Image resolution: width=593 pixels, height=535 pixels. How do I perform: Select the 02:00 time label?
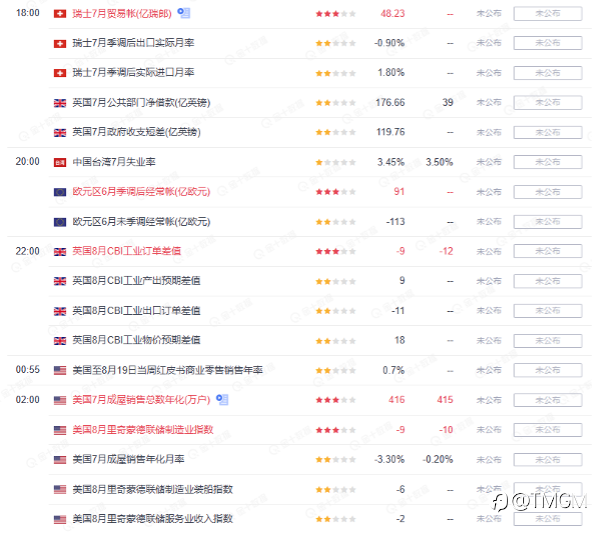click(28, 400)
